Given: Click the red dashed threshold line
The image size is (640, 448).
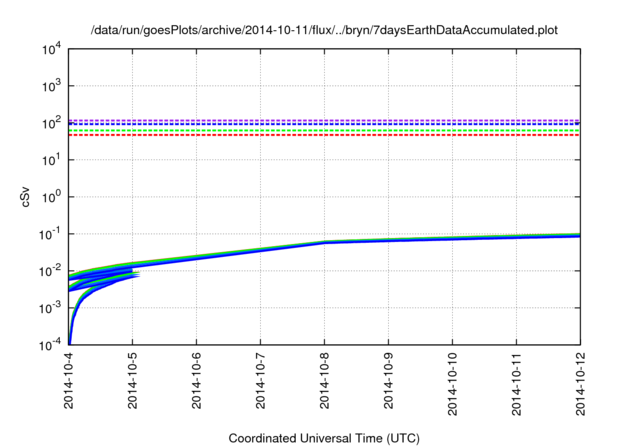Looking at the screenshot, I should click(x=324, y=135).
